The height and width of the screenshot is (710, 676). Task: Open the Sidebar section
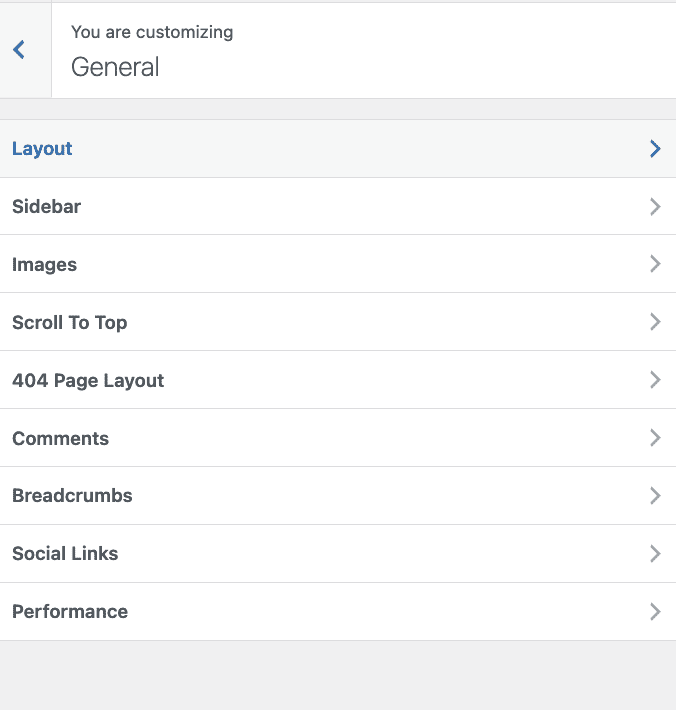coord(338,206)
